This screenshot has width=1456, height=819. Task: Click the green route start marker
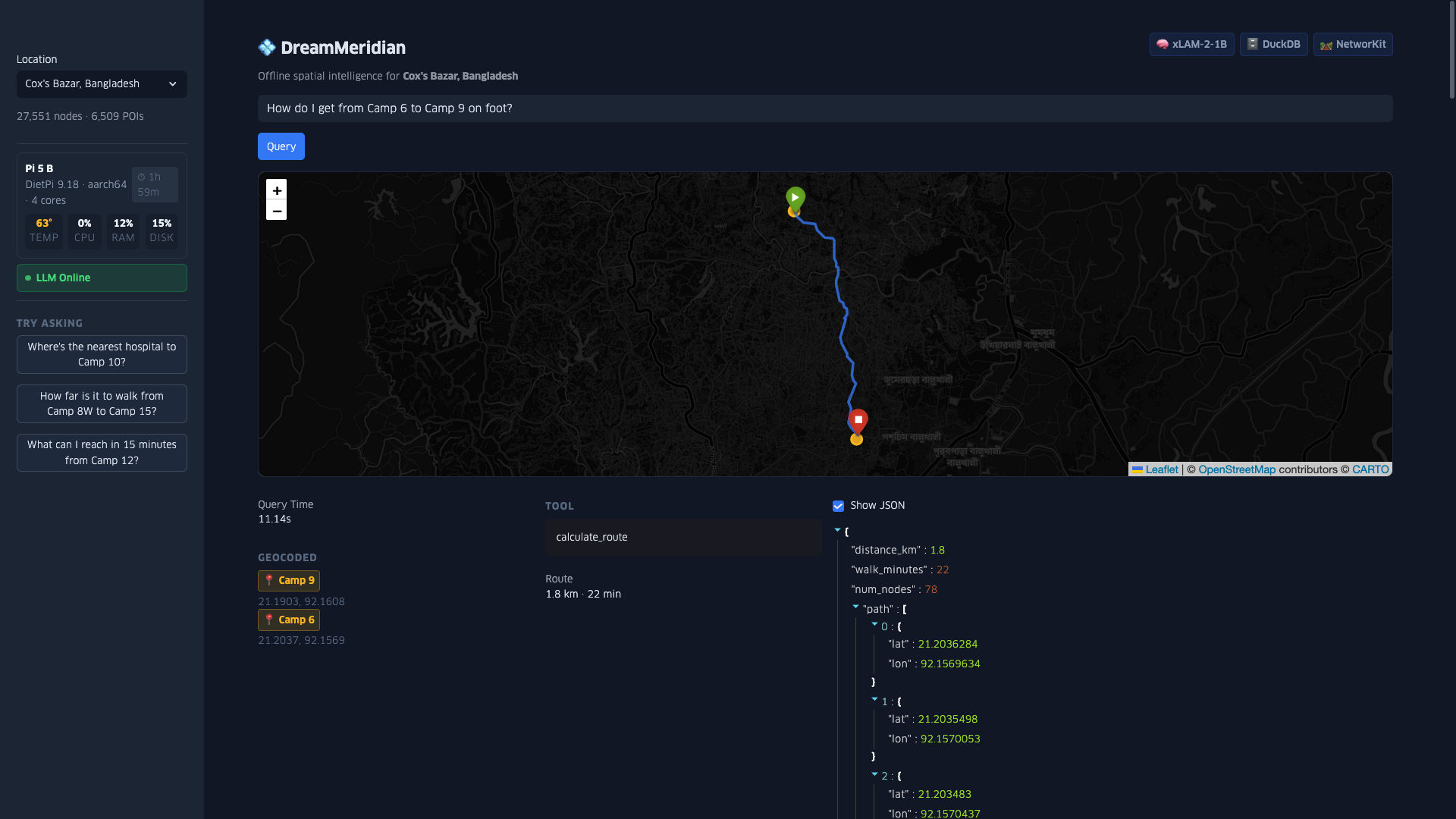[795, 199]
